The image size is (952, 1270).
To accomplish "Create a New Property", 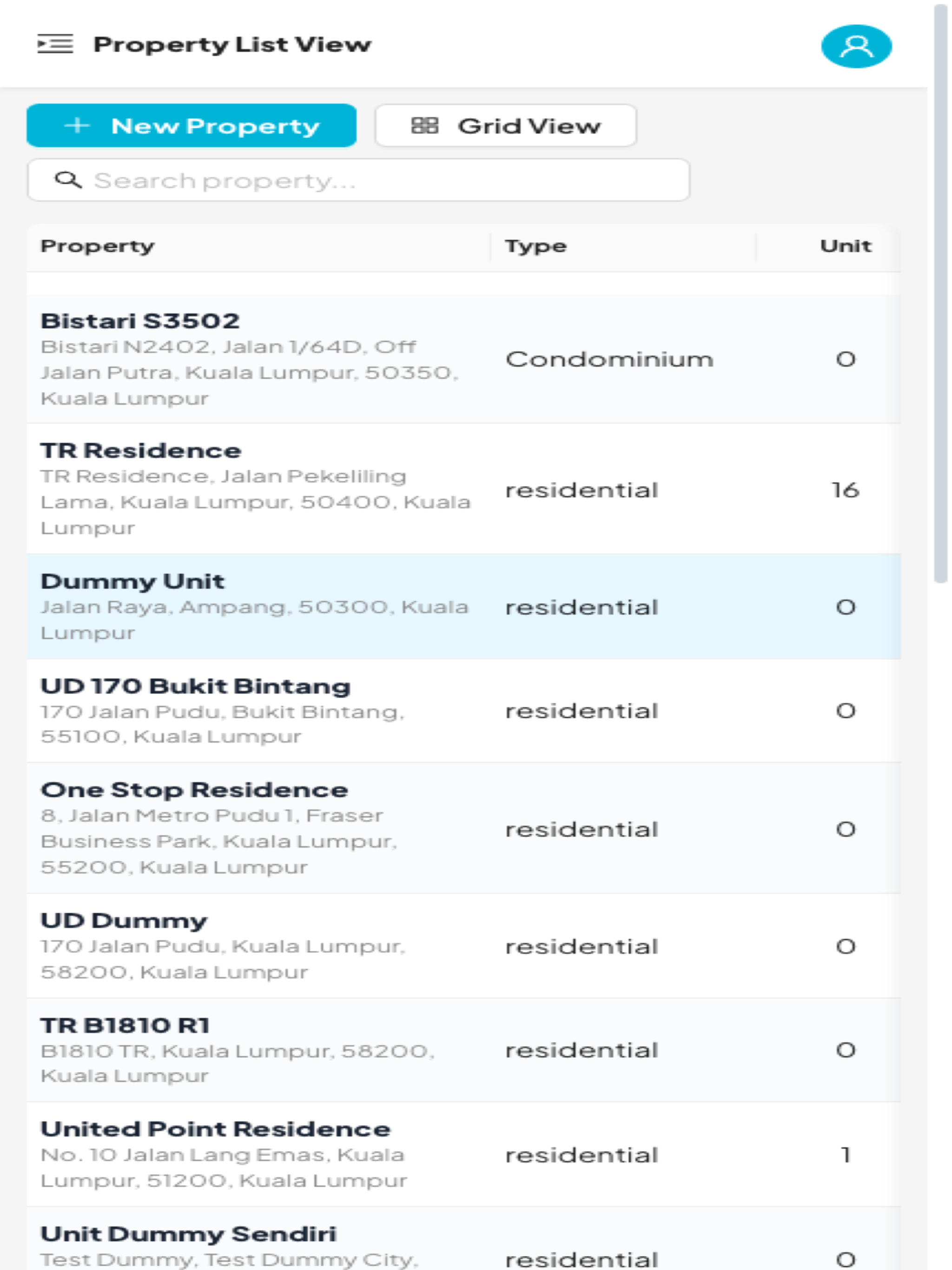I will [191, 125].
